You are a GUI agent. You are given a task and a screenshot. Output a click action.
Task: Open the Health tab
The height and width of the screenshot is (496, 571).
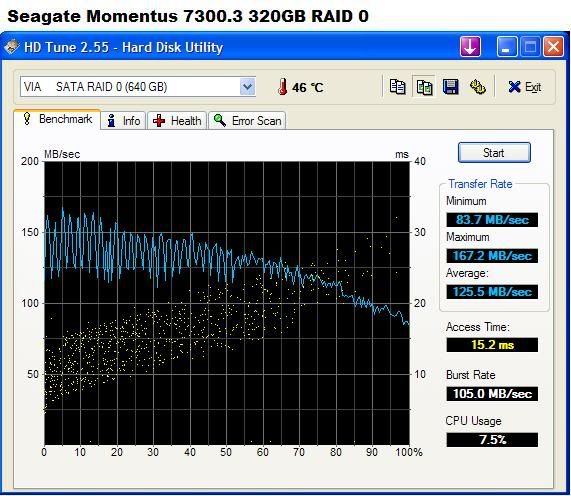click(x=177, y=121)
